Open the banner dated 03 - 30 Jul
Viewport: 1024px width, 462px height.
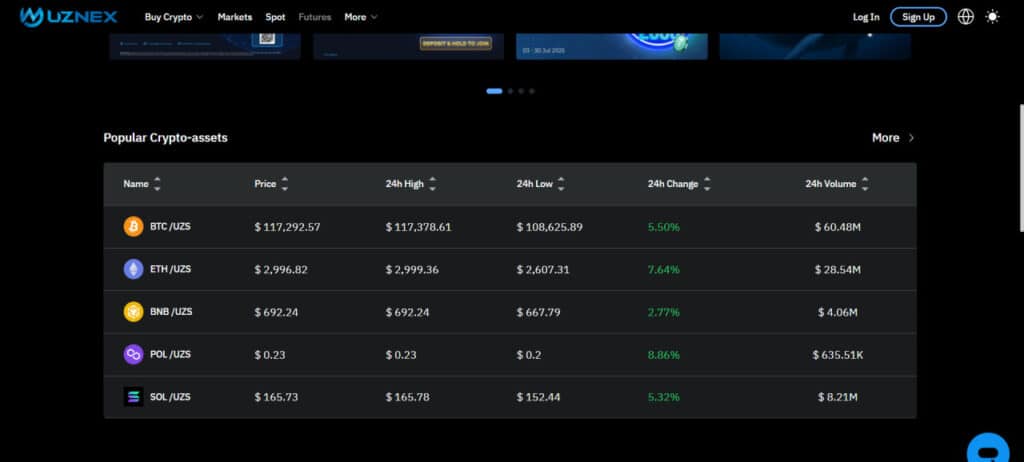[x=612, y=46]
